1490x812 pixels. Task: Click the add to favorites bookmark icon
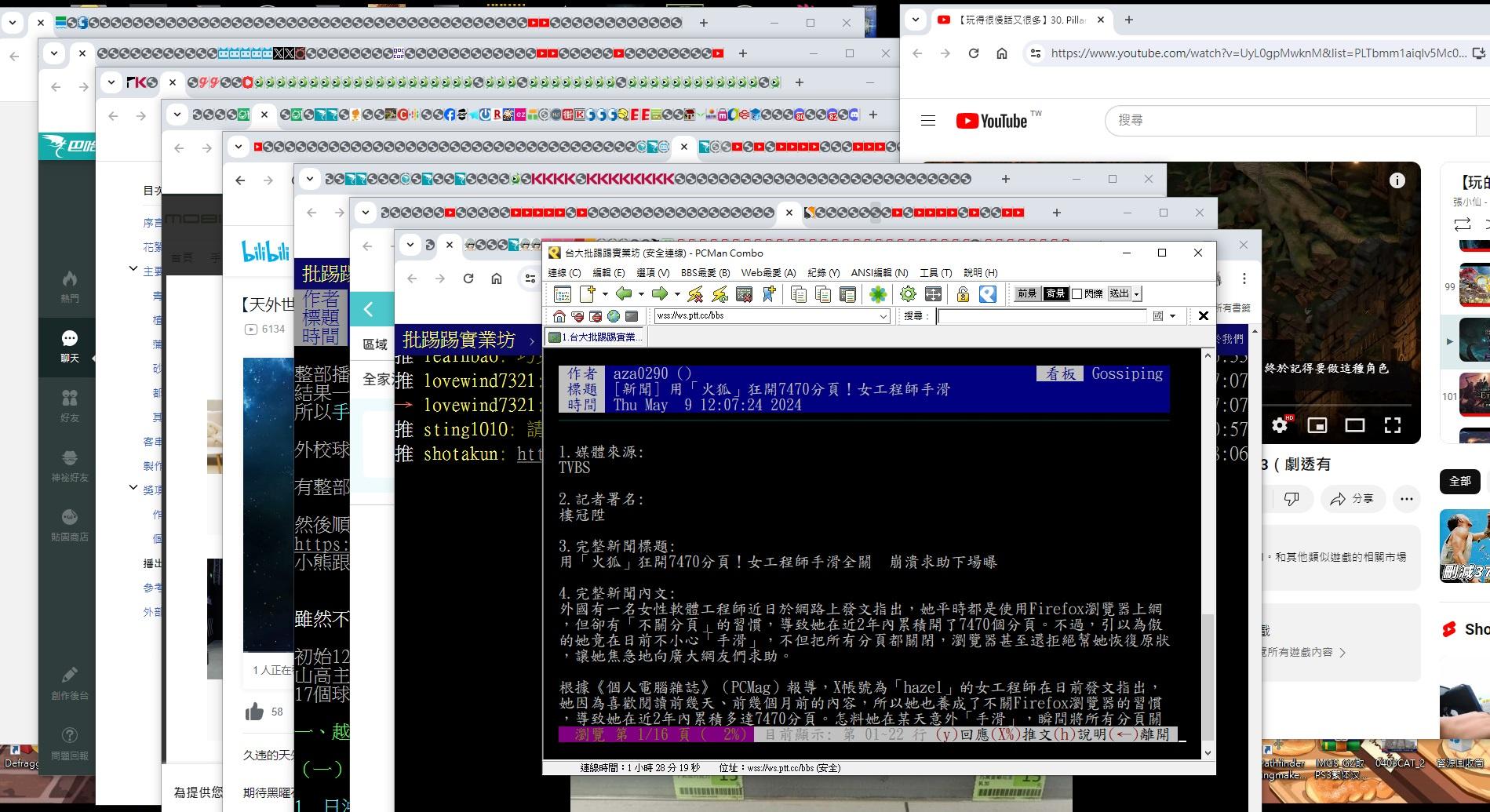[x=768, y=294]
